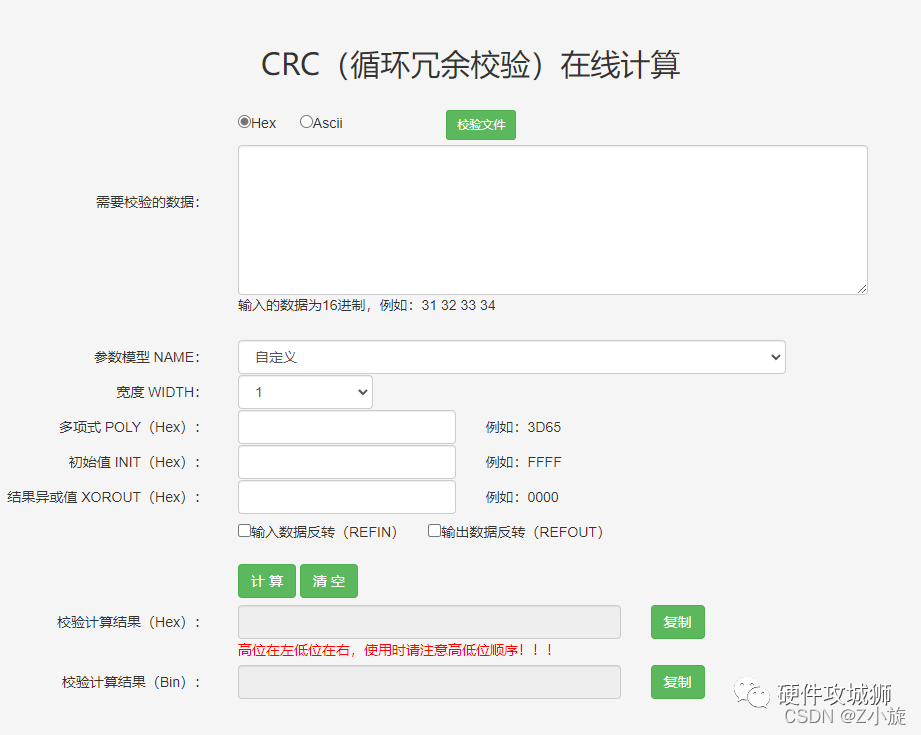Image resolution: width=921 pixels, height=735 pixels.
Task: Click the 初始值 INIT input field
Action: 346,462
